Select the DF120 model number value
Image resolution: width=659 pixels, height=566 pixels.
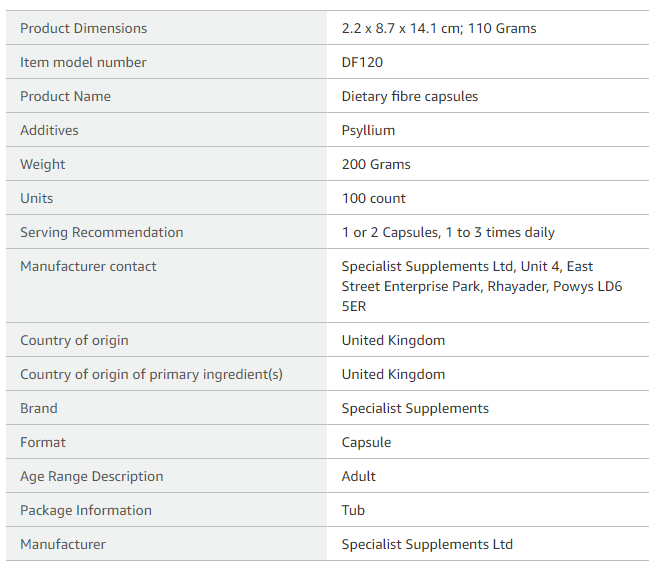click(362, 62)
